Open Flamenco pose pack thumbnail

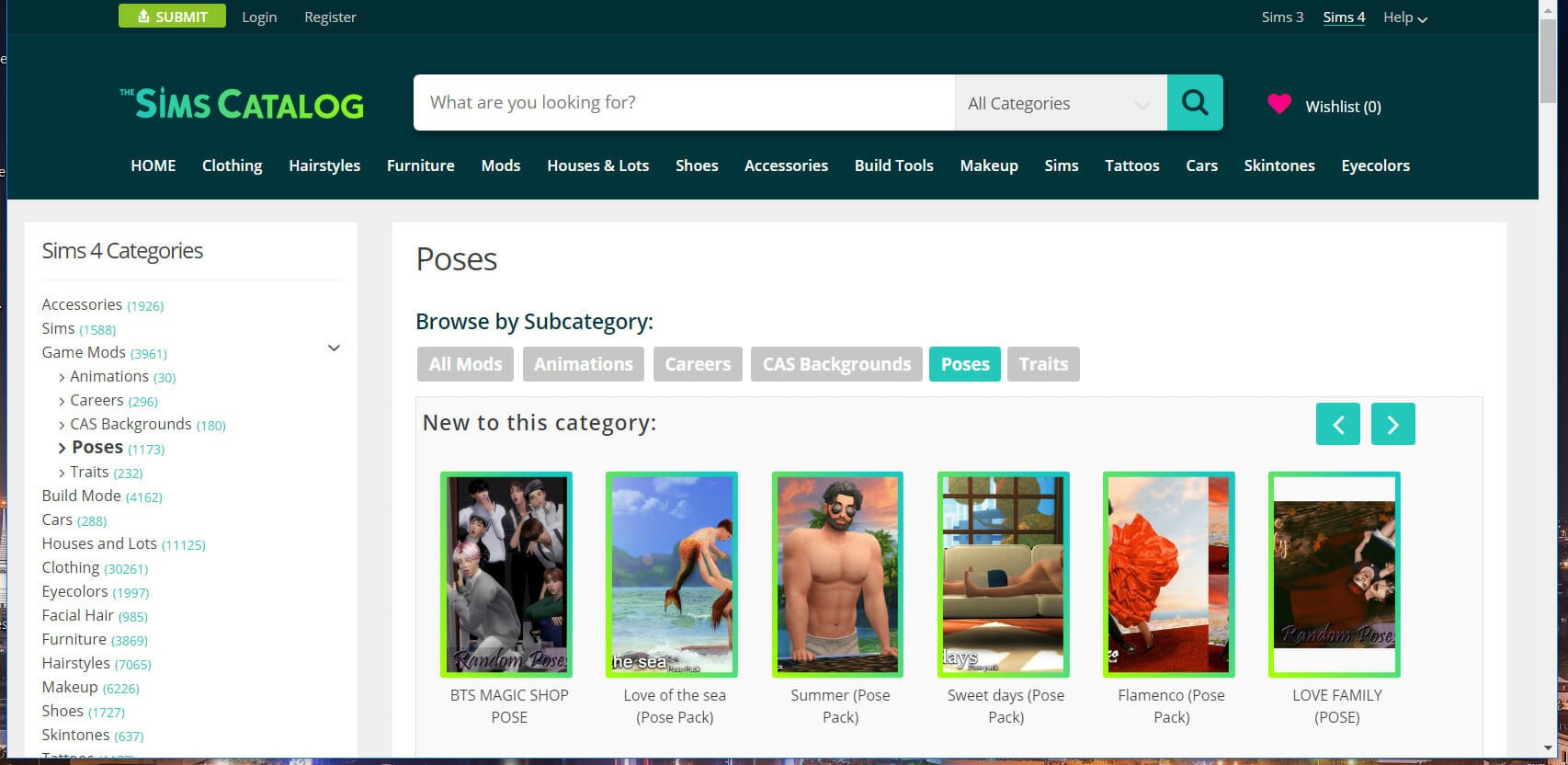(1169, 575)
